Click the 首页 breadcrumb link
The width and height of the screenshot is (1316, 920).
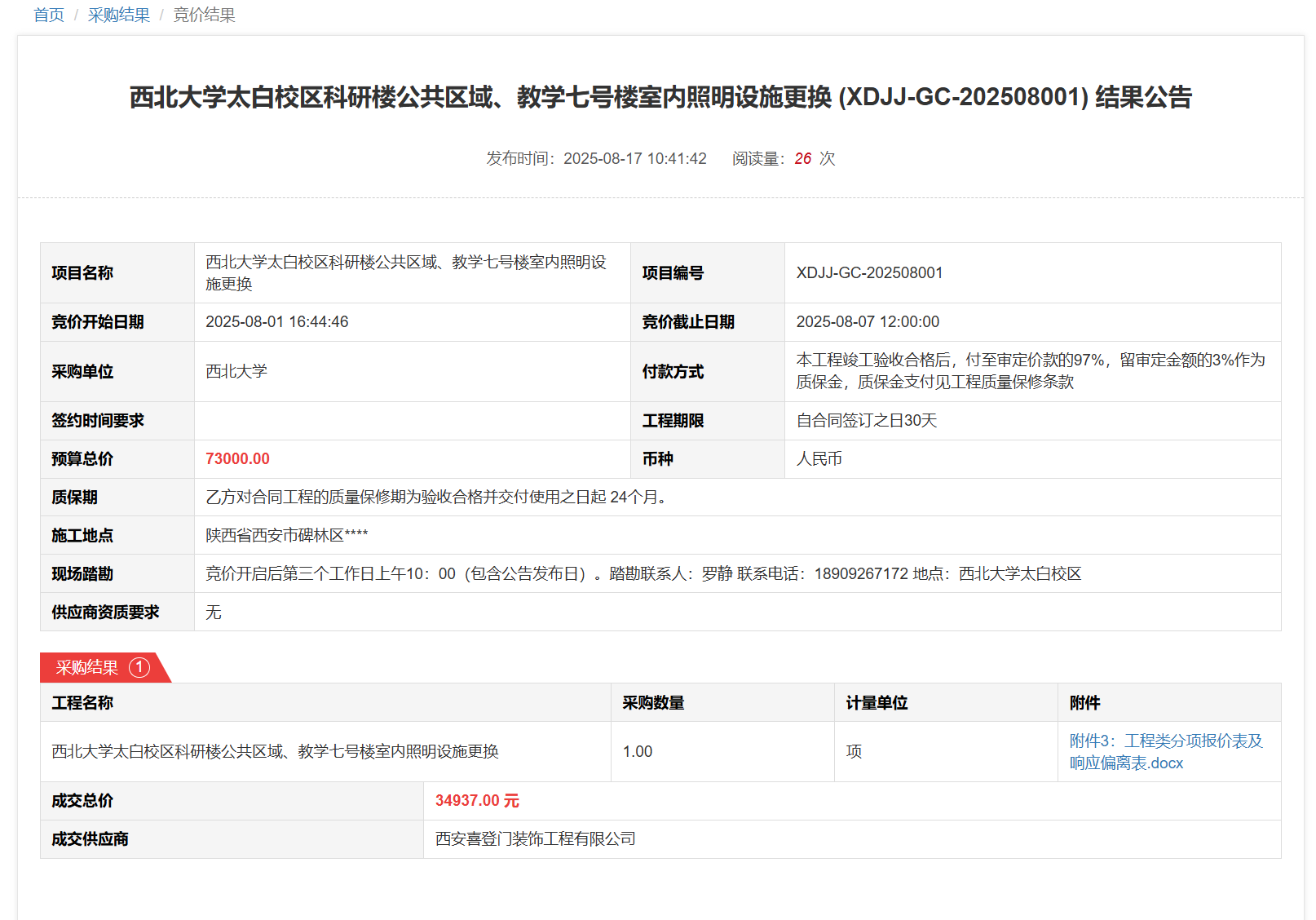[48, 15]
